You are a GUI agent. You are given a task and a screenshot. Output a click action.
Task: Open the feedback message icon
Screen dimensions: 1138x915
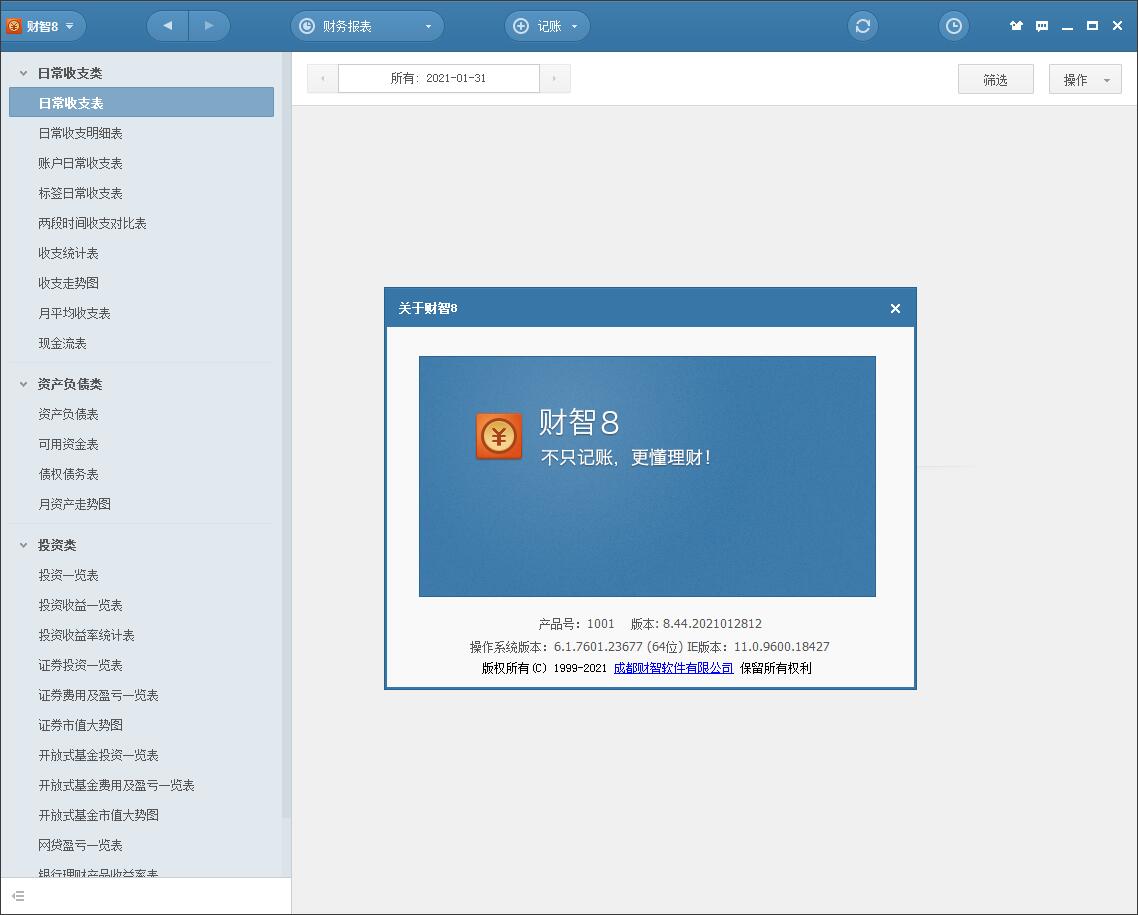click(1041, 26)
